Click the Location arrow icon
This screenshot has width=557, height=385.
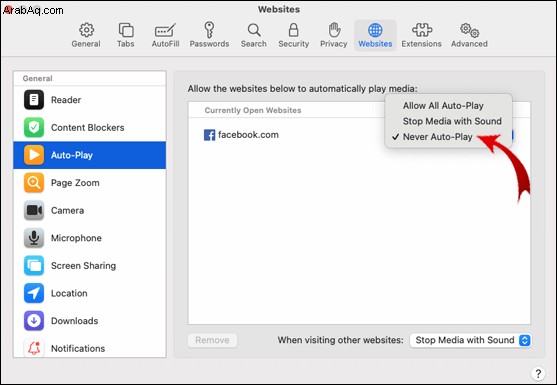[x=34, y=293]
